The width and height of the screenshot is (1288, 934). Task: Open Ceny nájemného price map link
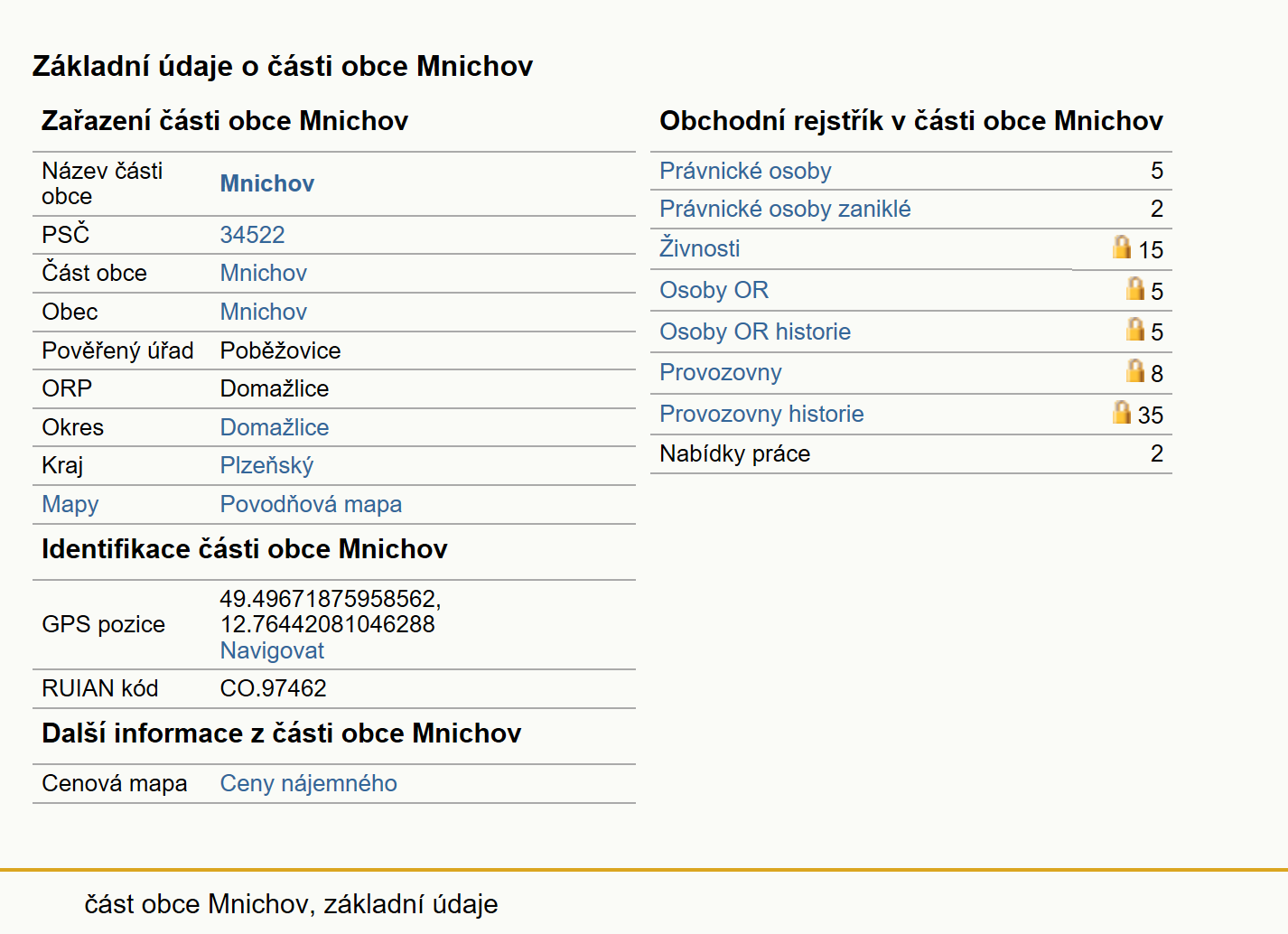coord(308,783)
